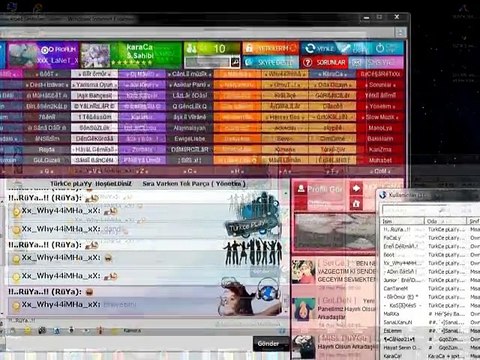Open the DêMîRCîLêR room
This screenshot has width=480, height=360.
[x=189, y=149]
